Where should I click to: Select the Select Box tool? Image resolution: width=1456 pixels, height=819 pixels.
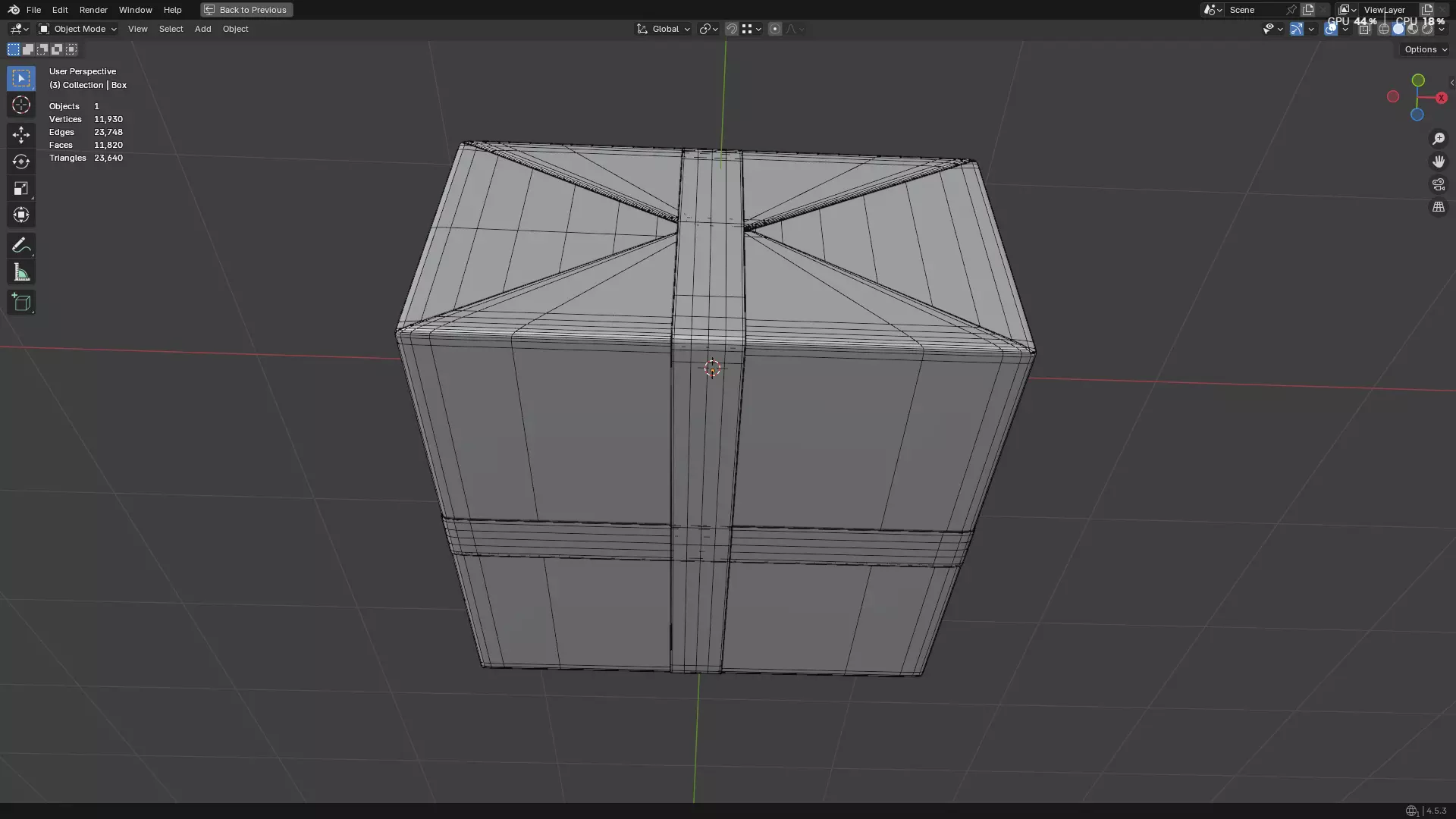pos(21,78)
